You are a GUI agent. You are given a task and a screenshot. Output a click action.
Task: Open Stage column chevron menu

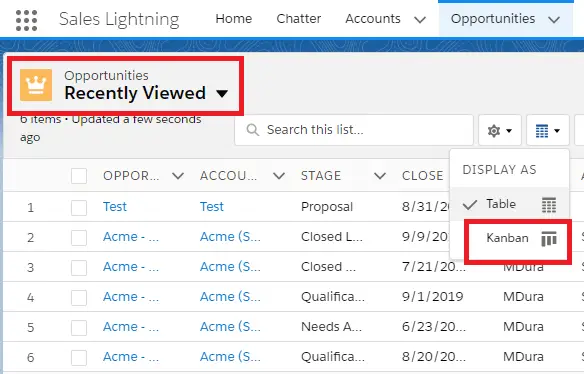tap(380, 176)
